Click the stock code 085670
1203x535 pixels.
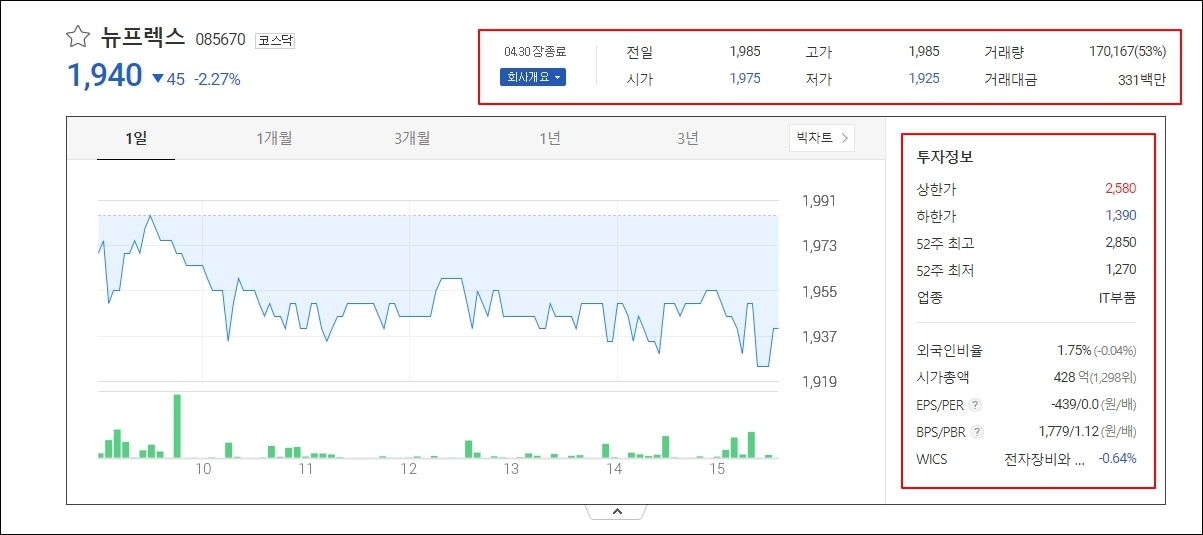220,40
